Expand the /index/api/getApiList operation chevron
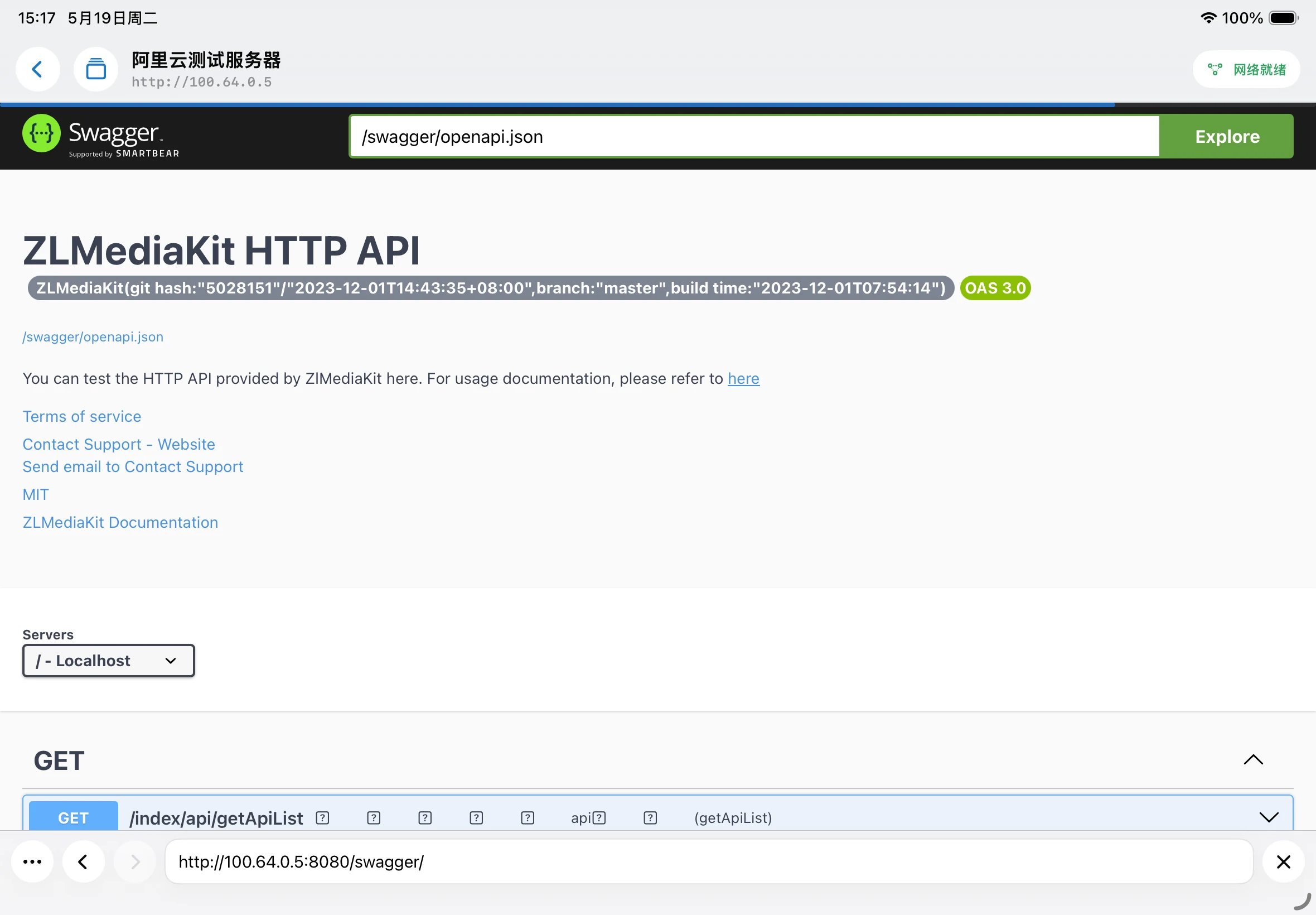1316x915 pixels. 1269,817
